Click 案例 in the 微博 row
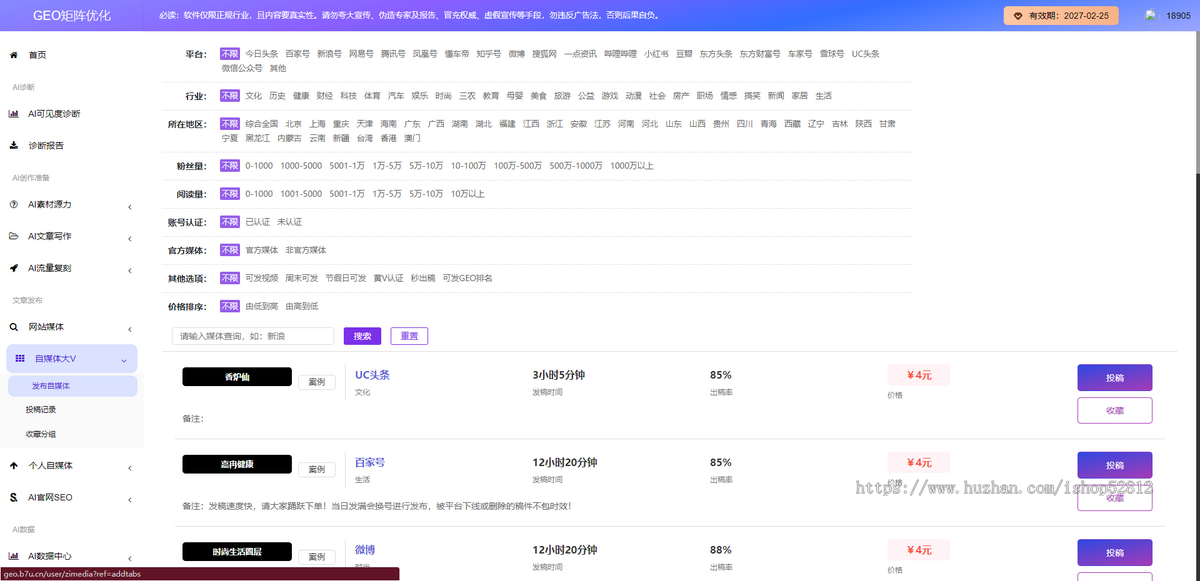The width and height of the screenshot is (1200, 581). pos(316,556)
